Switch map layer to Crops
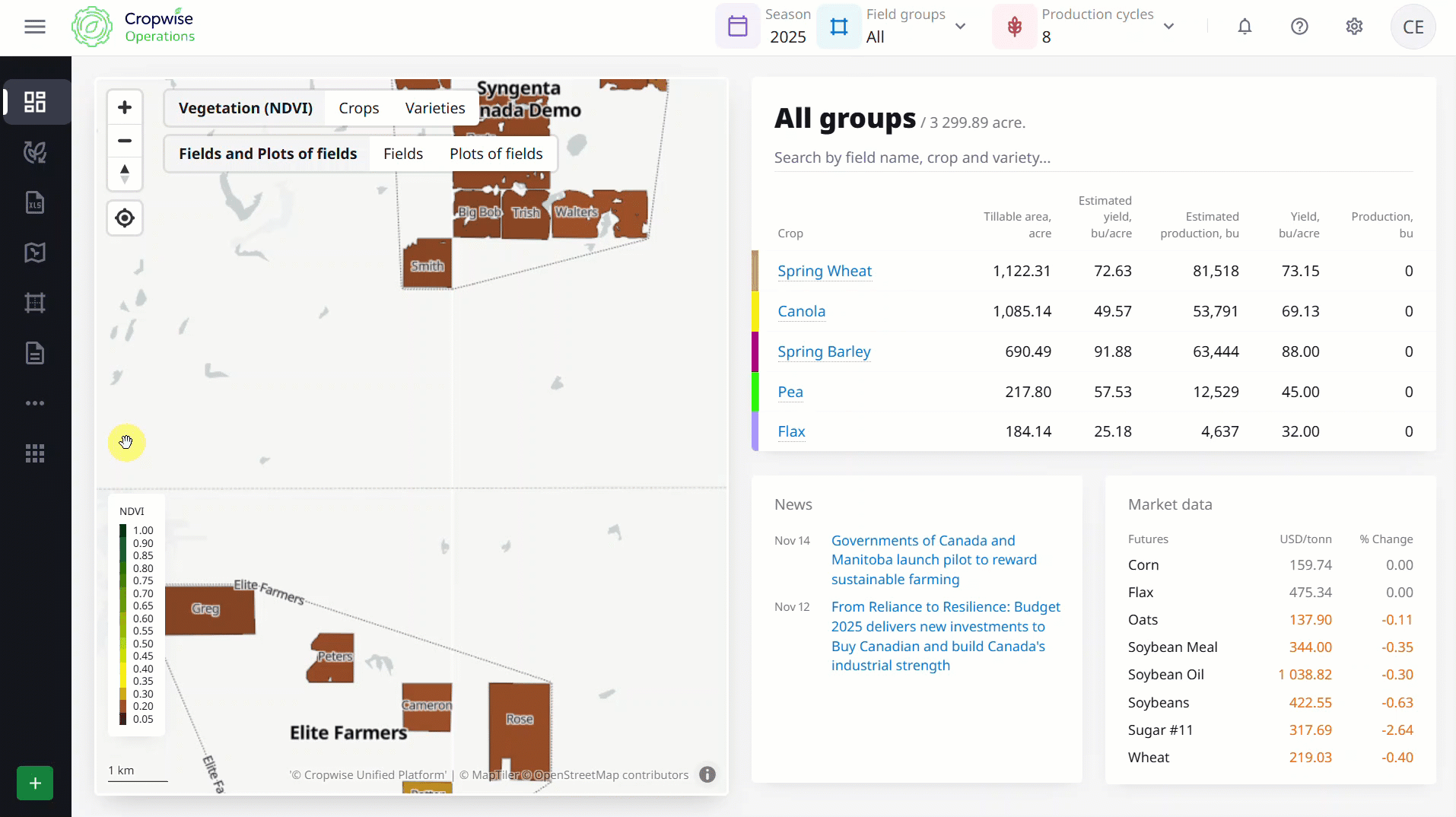Image resolution: width=1456 pixels, height=817 pixels. pos(359,108)
